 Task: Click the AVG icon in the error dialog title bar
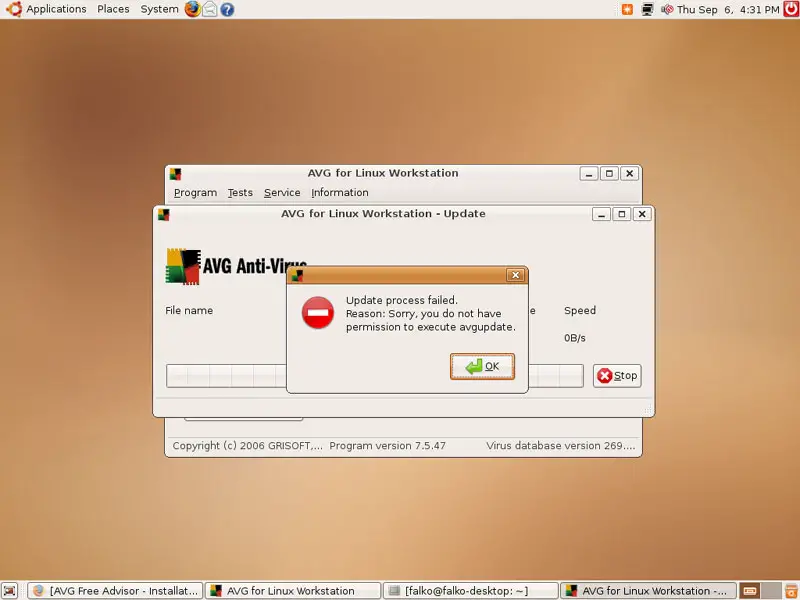pyautogui.click(x=297, y=276)
